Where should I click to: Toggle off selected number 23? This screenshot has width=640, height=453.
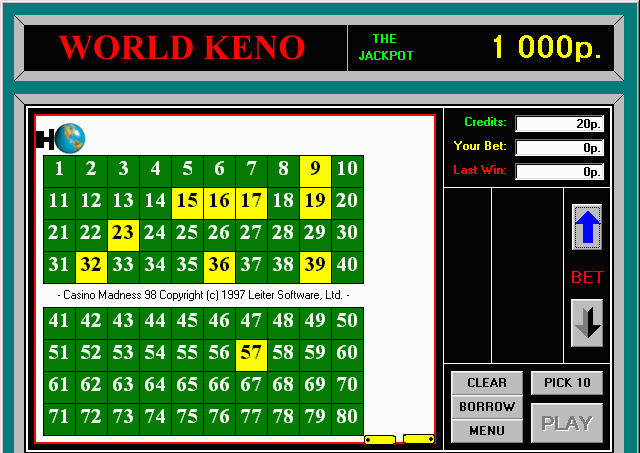tap(123, 234)
